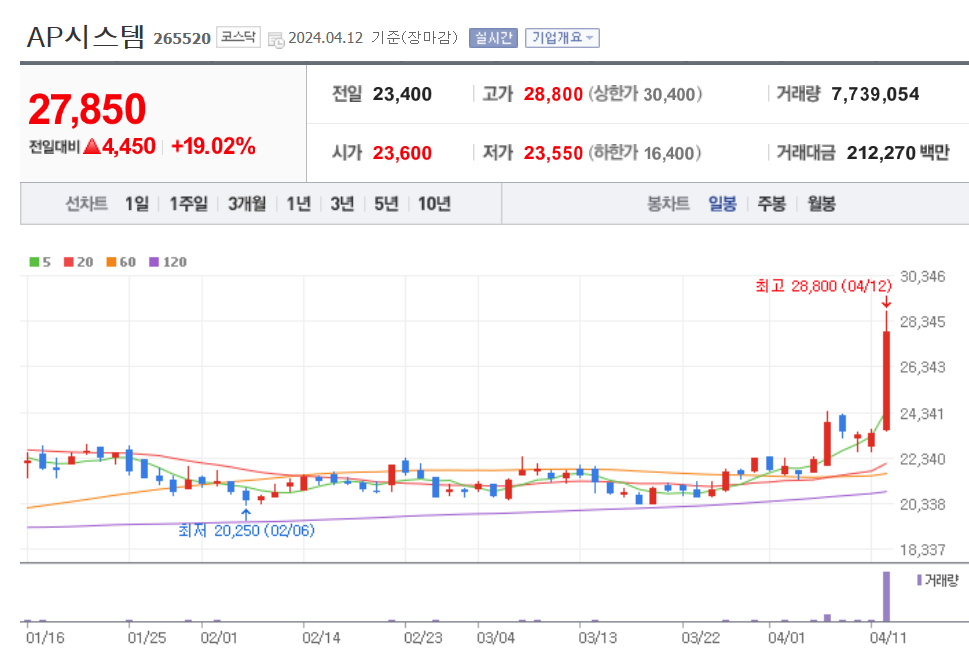The height and width of the screenshot is (669, 969).
Task: Click the 거래량 value 7,739,054
Action: (875, 94)
